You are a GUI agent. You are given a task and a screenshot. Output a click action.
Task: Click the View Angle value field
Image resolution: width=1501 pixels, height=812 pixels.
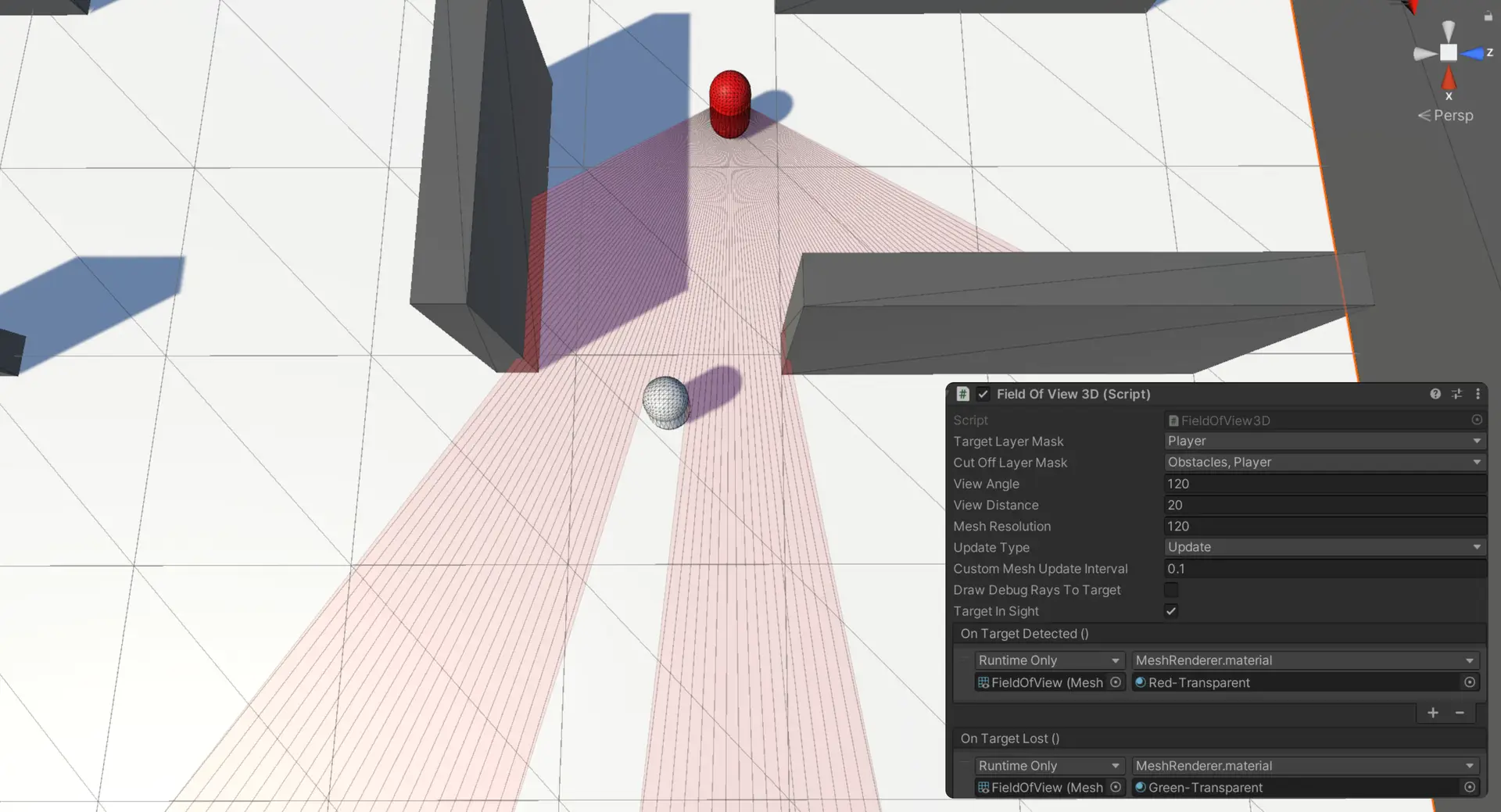[x=1325, y=484]
